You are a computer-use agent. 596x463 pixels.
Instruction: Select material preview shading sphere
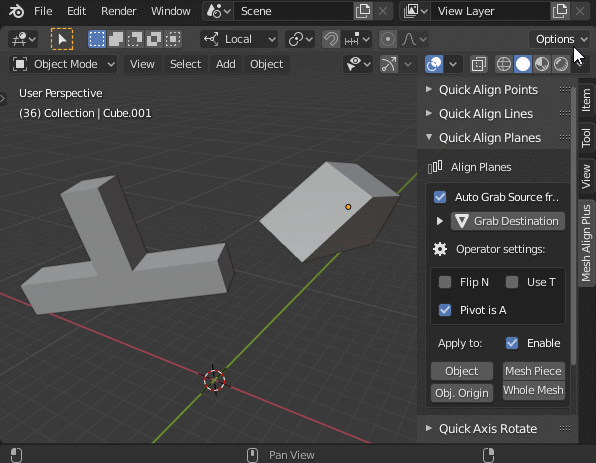[x=542, y=64]
